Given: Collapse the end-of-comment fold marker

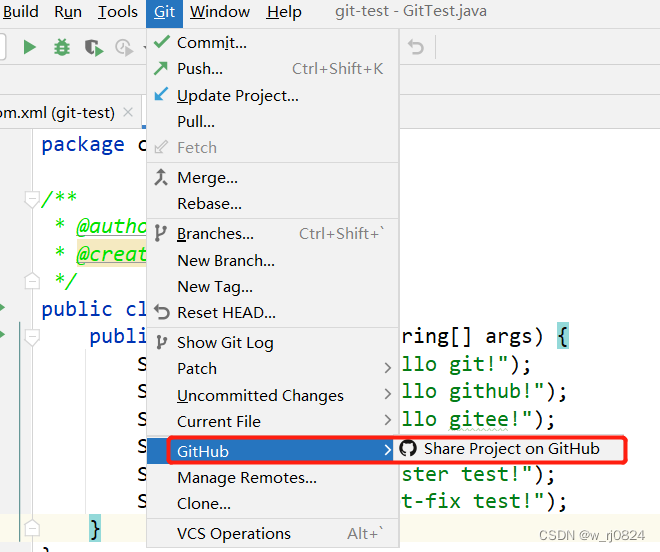Looking at the screenshot, I should click(32, 280).
